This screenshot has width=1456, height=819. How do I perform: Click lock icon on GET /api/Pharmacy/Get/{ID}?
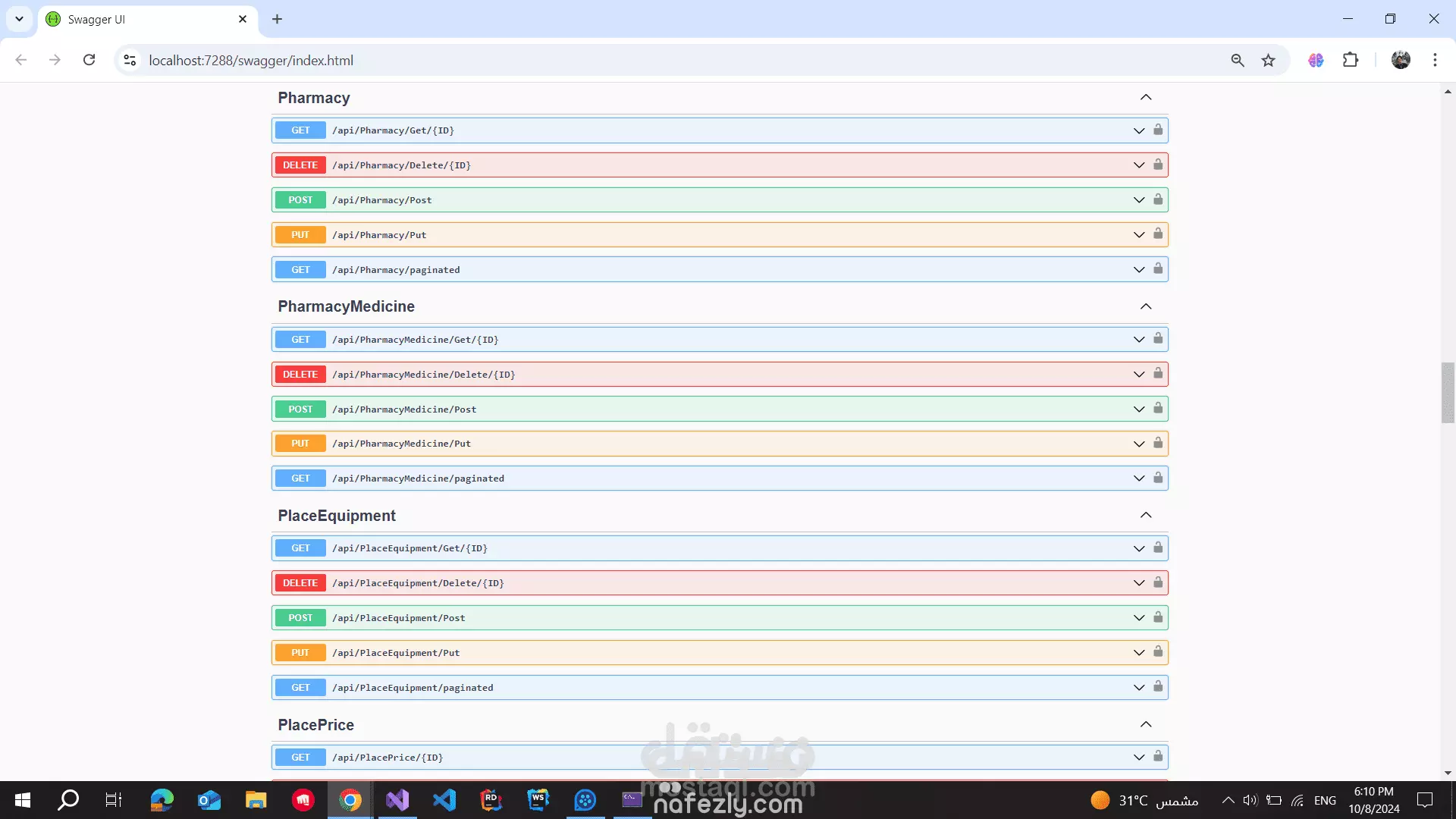(1158, 130)
